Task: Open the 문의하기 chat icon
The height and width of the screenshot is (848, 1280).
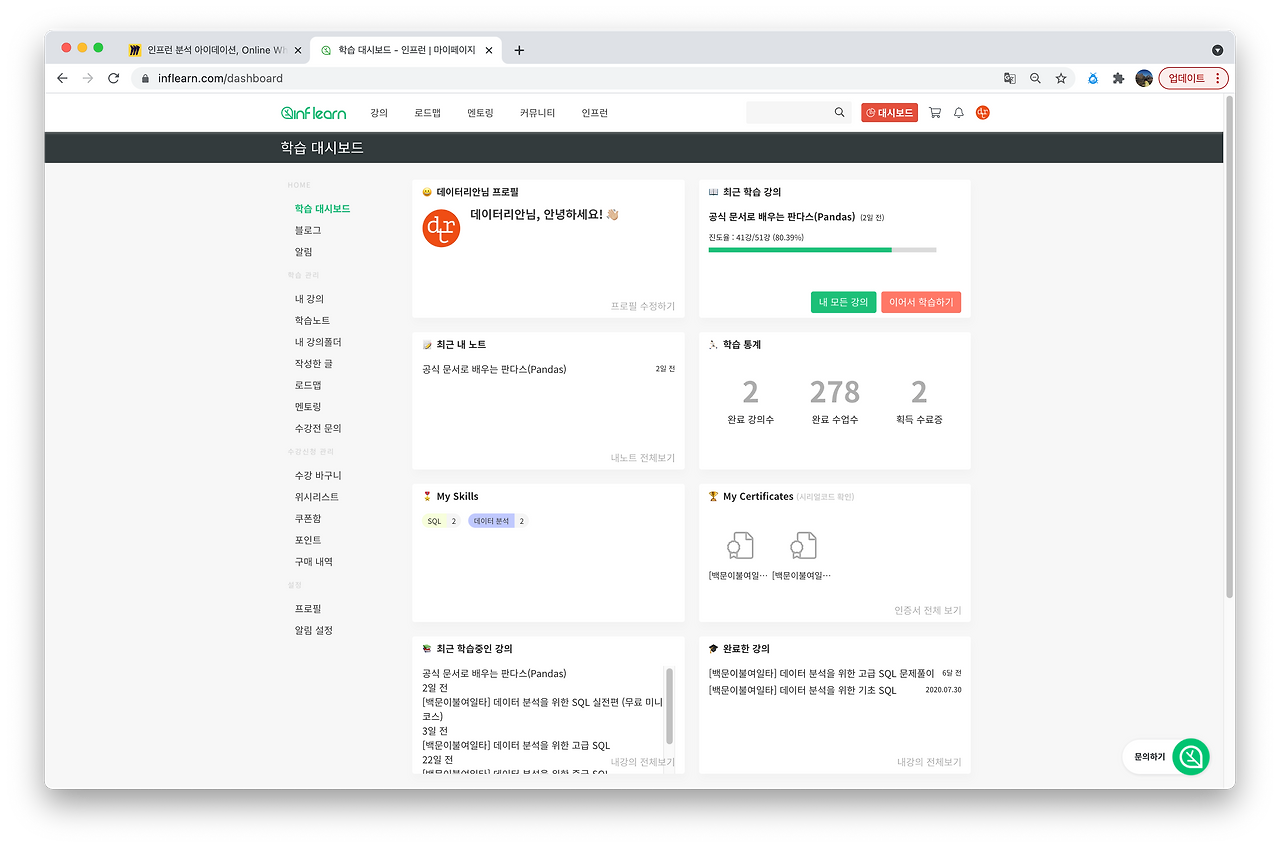Action: coord(1191,757)
